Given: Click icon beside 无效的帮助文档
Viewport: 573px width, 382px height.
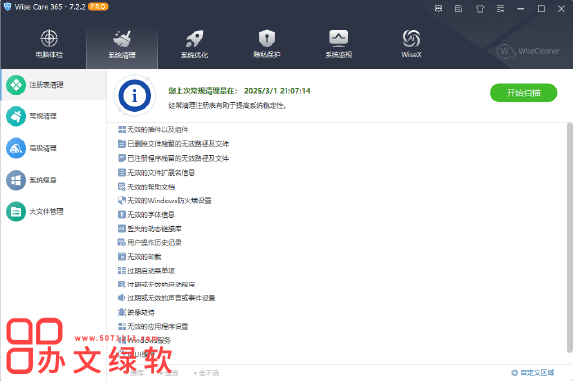Looking at the screenshot, I should (122, 187).
